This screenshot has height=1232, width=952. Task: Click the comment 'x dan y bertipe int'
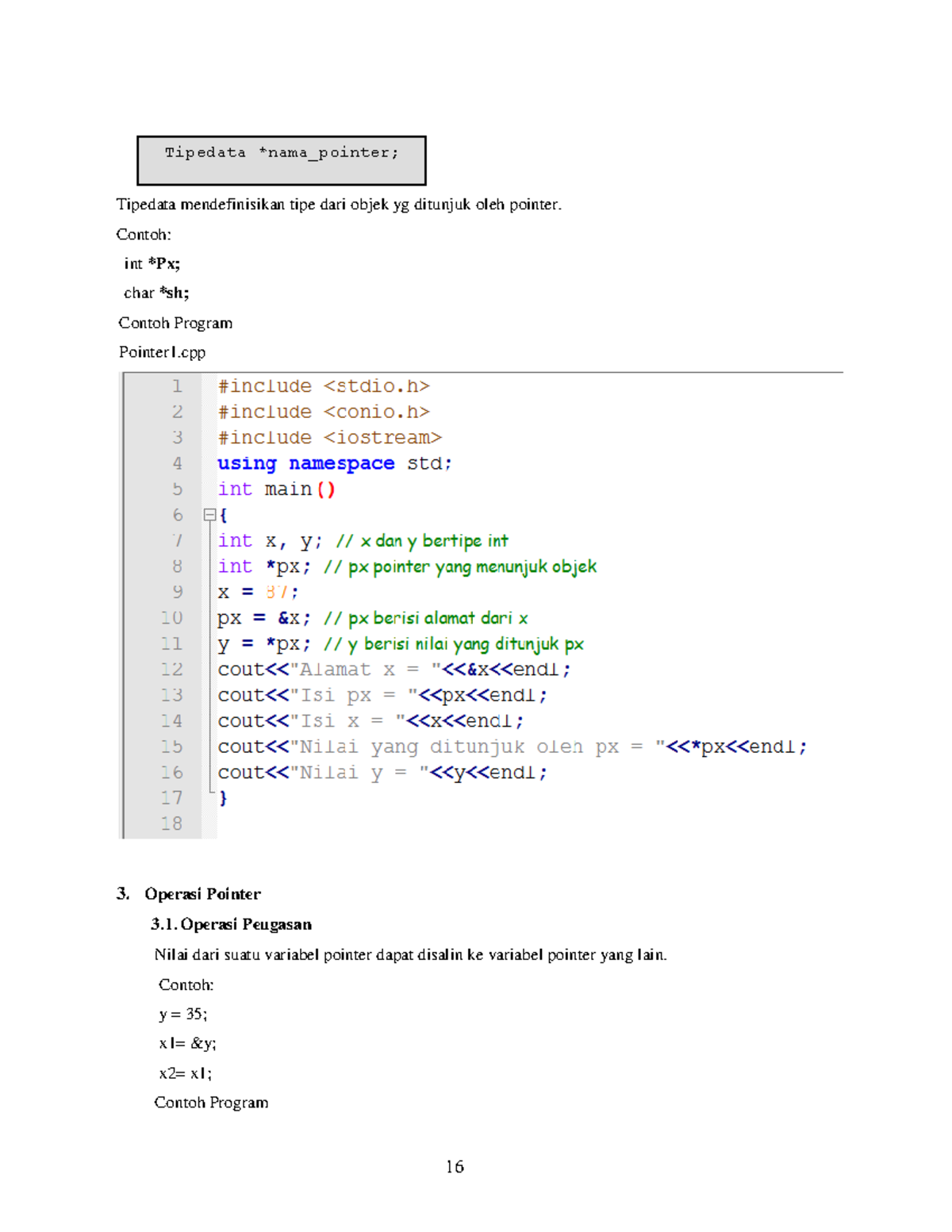tap(422, 541)
